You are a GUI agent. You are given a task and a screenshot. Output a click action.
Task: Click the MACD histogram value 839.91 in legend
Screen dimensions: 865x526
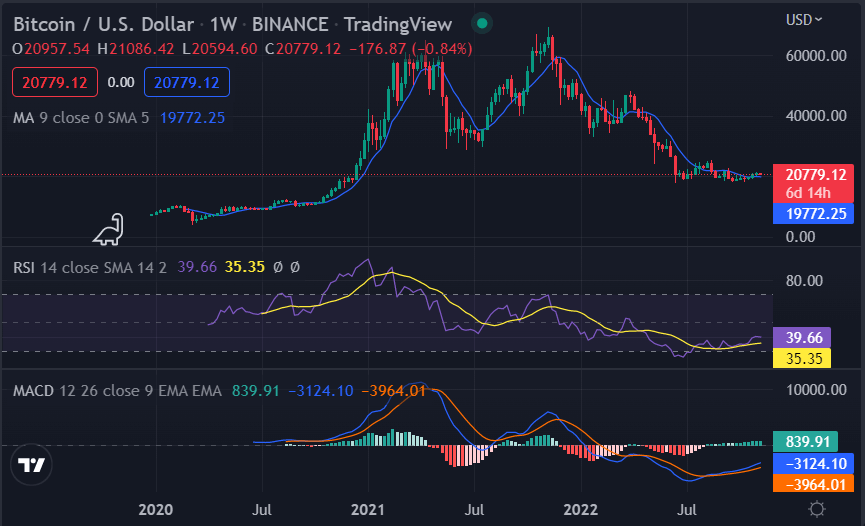point(255,391)
